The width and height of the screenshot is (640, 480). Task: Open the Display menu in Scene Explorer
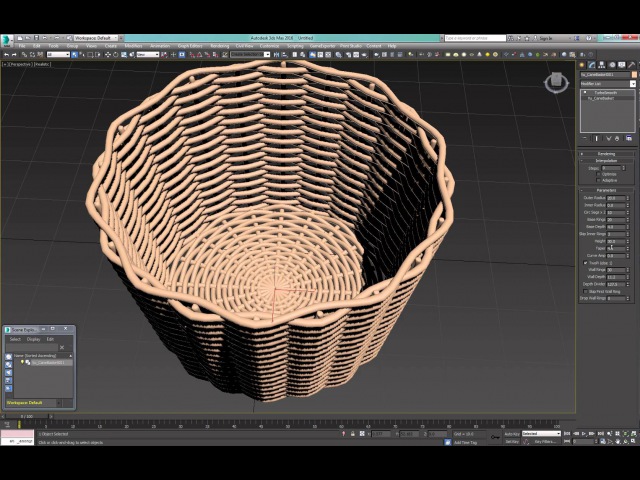pyautogui.click(x=33, y=339)
